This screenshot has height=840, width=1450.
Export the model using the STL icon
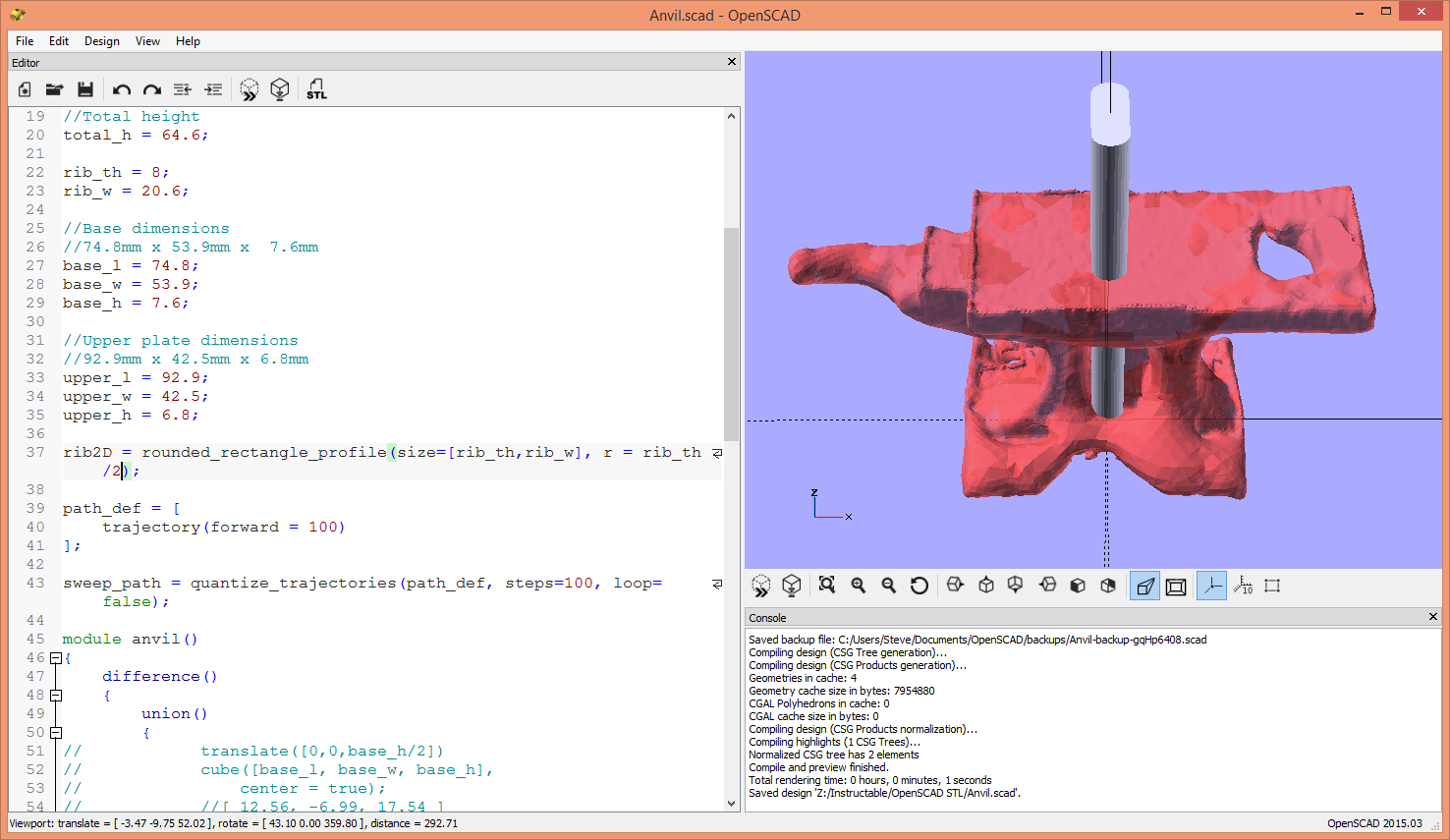(316, 89)
